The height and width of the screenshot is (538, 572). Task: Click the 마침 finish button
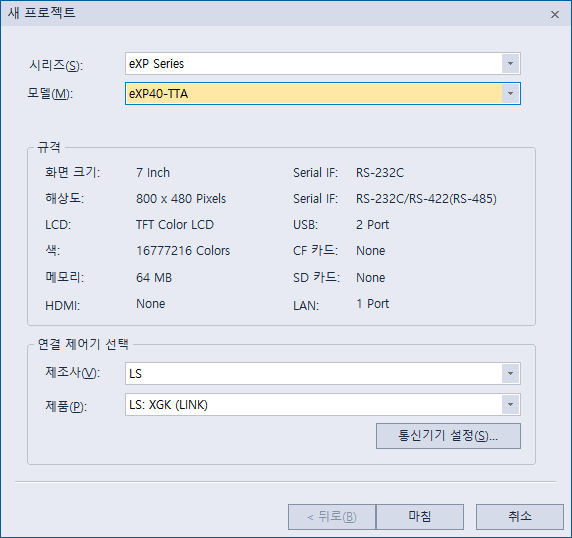pos(420,517)
